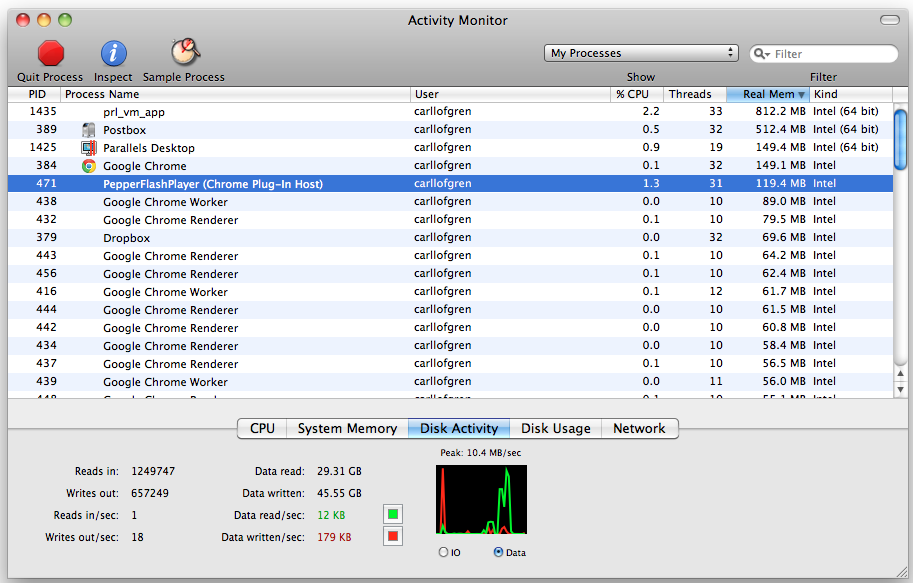Image resolution: width=913 pixels, height=583 pixels.
Task: Select the Parallels Desktop process name
Action: pos(149,148)
